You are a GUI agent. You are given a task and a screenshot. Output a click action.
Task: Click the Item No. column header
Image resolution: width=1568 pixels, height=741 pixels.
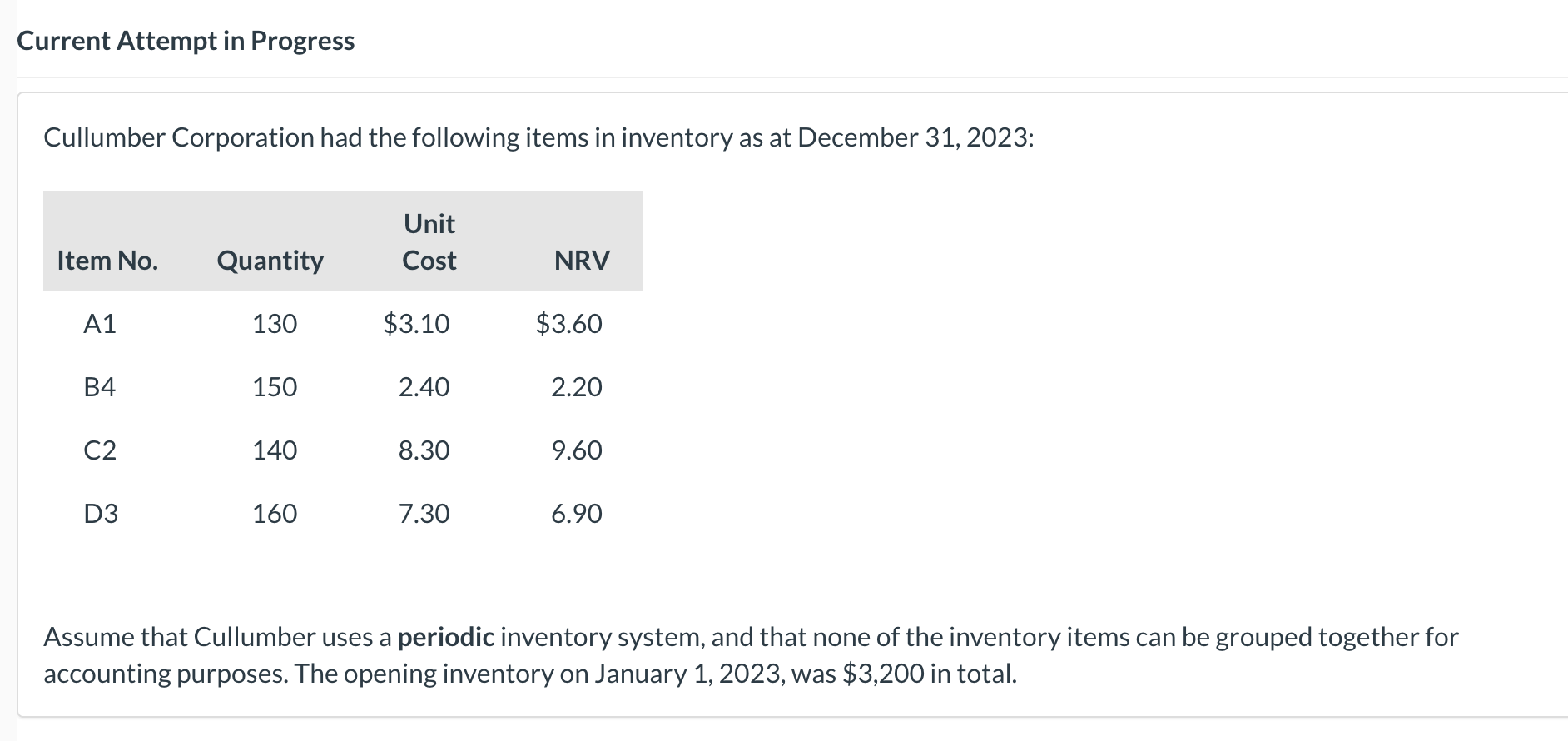[x=107, y=261]
